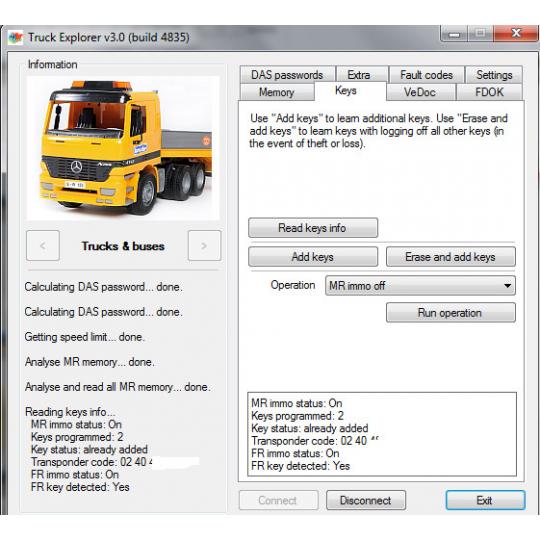Click Erase and add keys button
Screen dimensions: 540x540
coord(451,257)
